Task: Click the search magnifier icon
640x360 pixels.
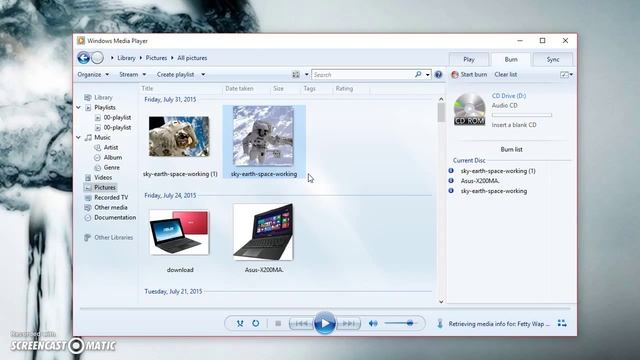Action: point(418,75)
